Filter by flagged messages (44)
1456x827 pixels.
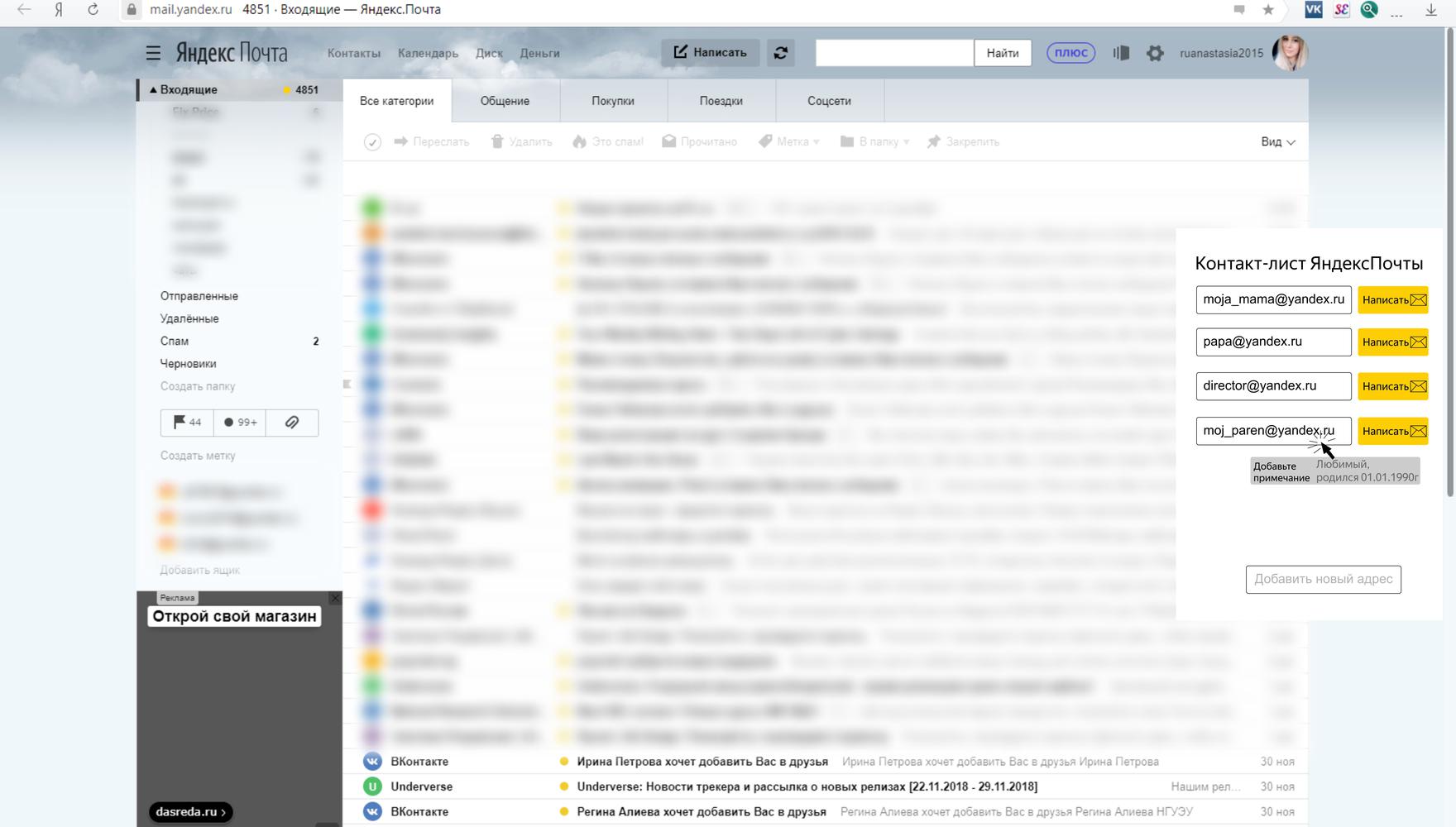[188, 422]
